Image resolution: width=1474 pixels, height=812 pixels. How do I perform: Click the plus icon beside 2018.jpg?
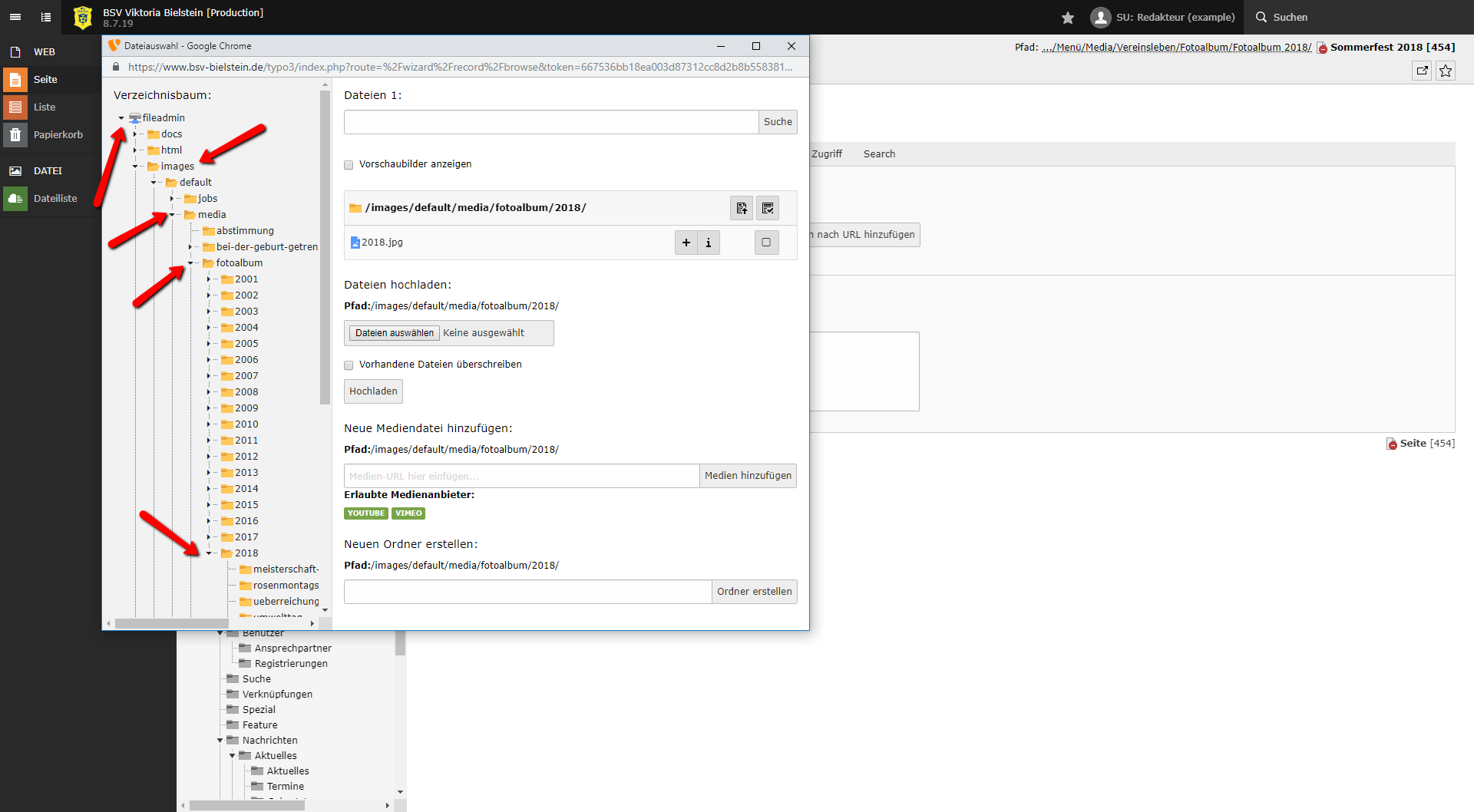(686, 243)
